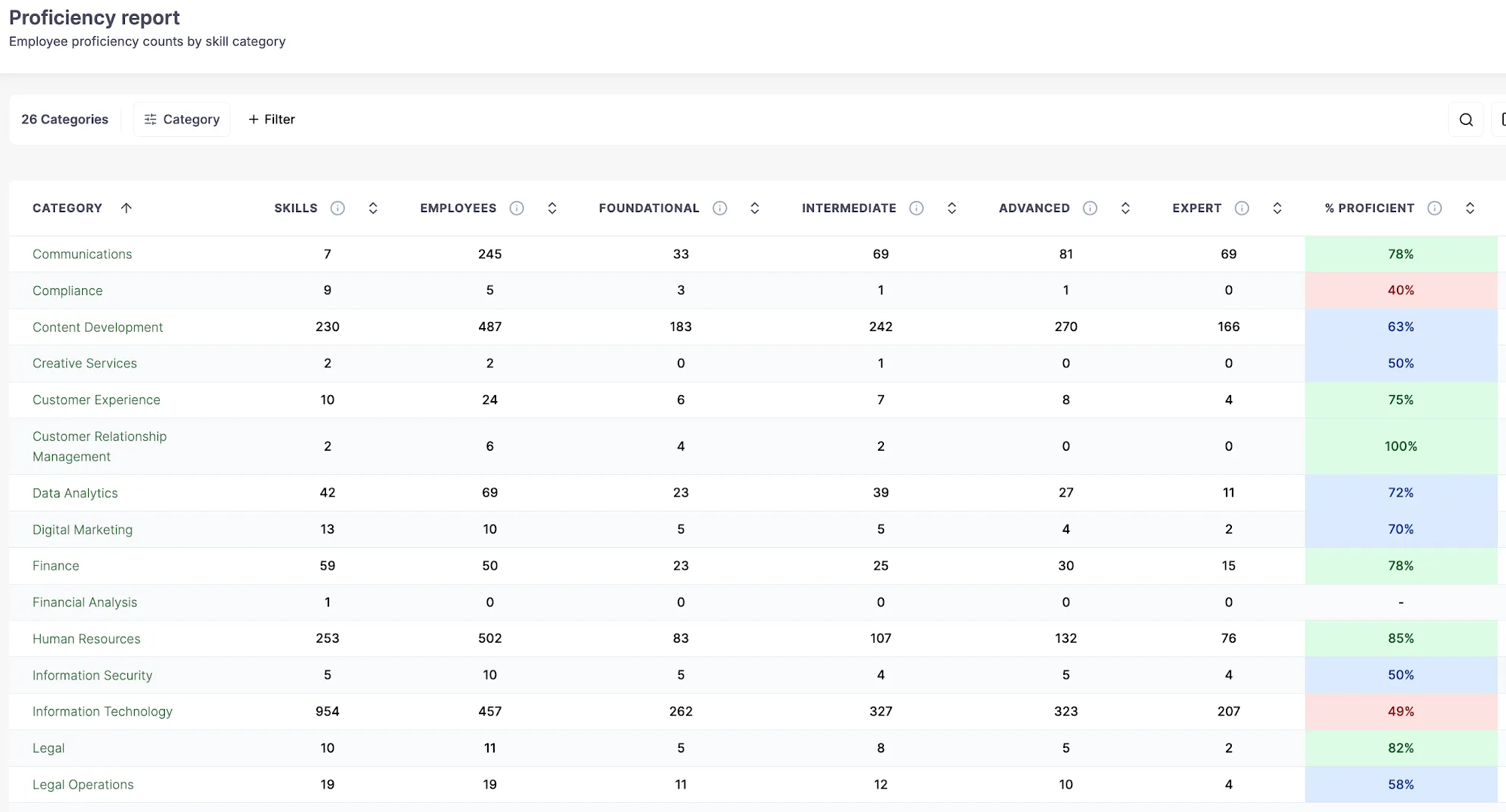Click the 487 employees value

click(x=489, y=327)
